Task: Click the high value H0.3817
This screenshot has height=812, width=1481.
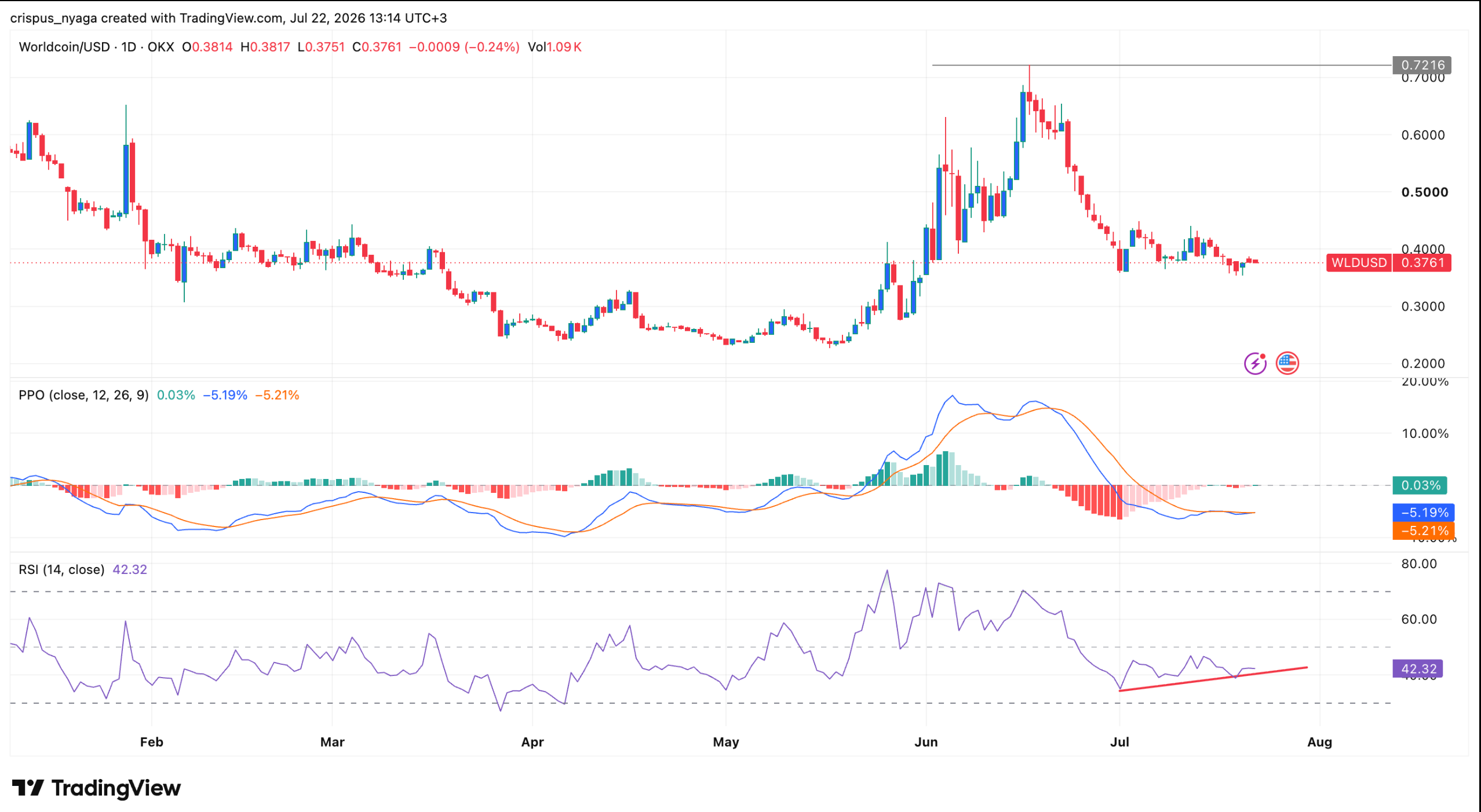Action: point(265,47)
